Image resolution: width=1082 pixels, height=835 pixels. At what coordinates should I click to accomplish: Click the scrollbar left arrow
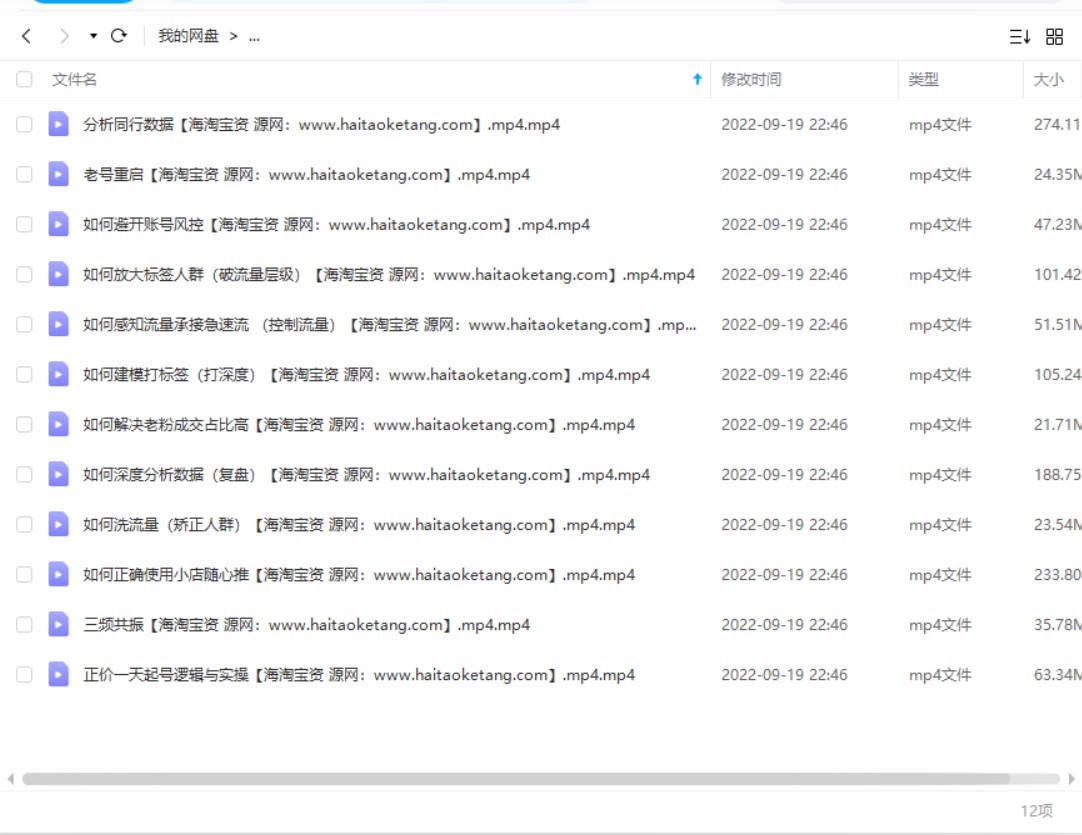tap(10, 778)
